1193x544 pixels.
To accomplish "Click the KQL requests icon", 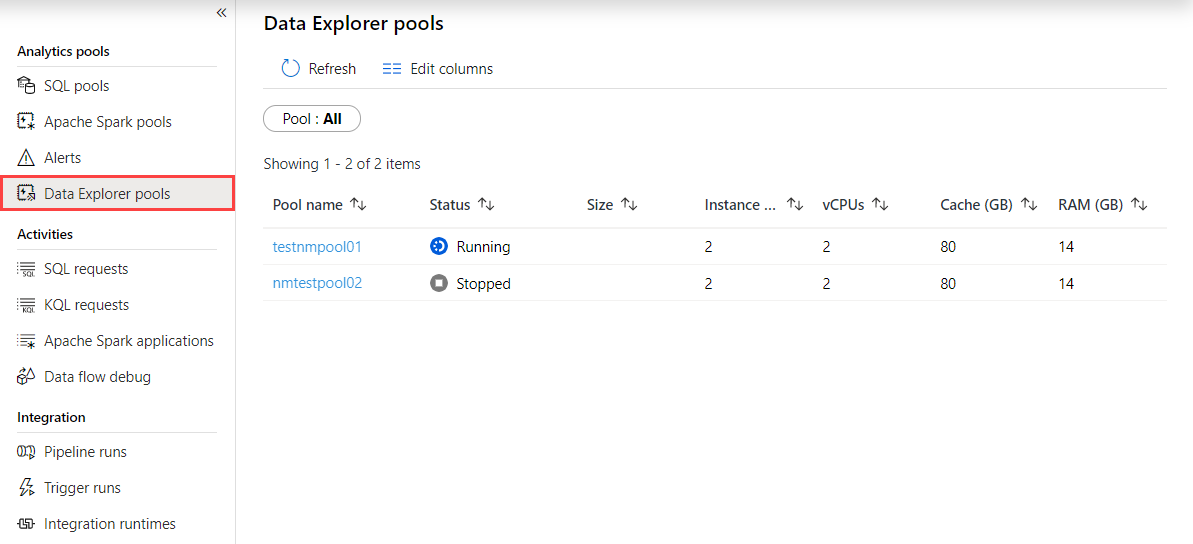I will click(x=26, y=304).
